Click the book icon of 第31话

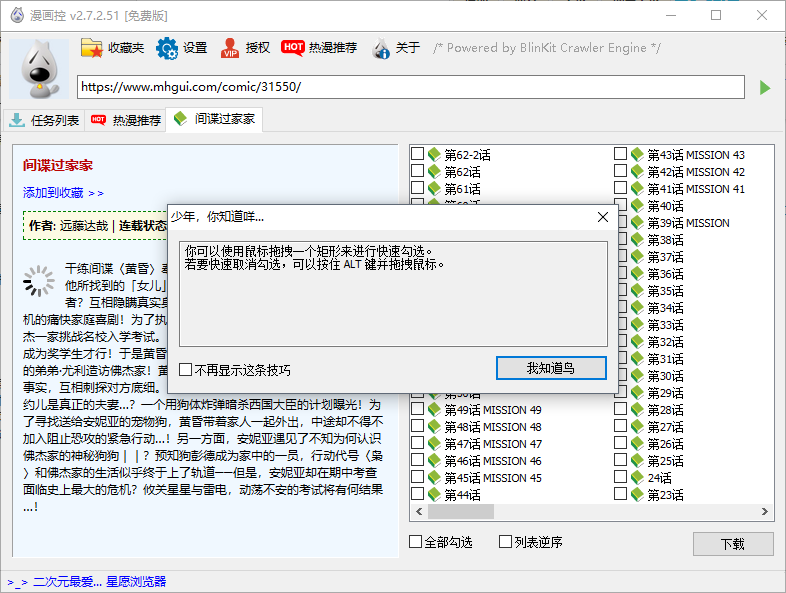(x=637, y=359)
